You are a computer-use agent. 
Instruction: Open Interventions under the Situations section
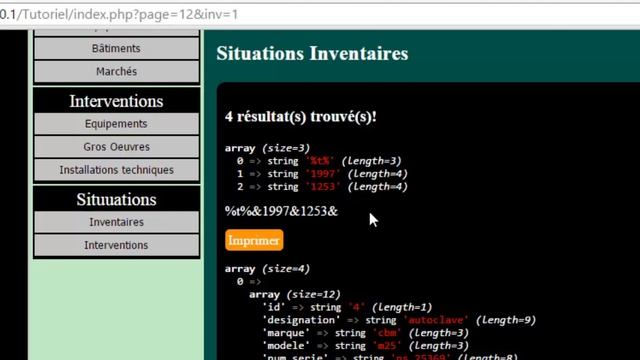pyautogui.click(x=116, y=245)
